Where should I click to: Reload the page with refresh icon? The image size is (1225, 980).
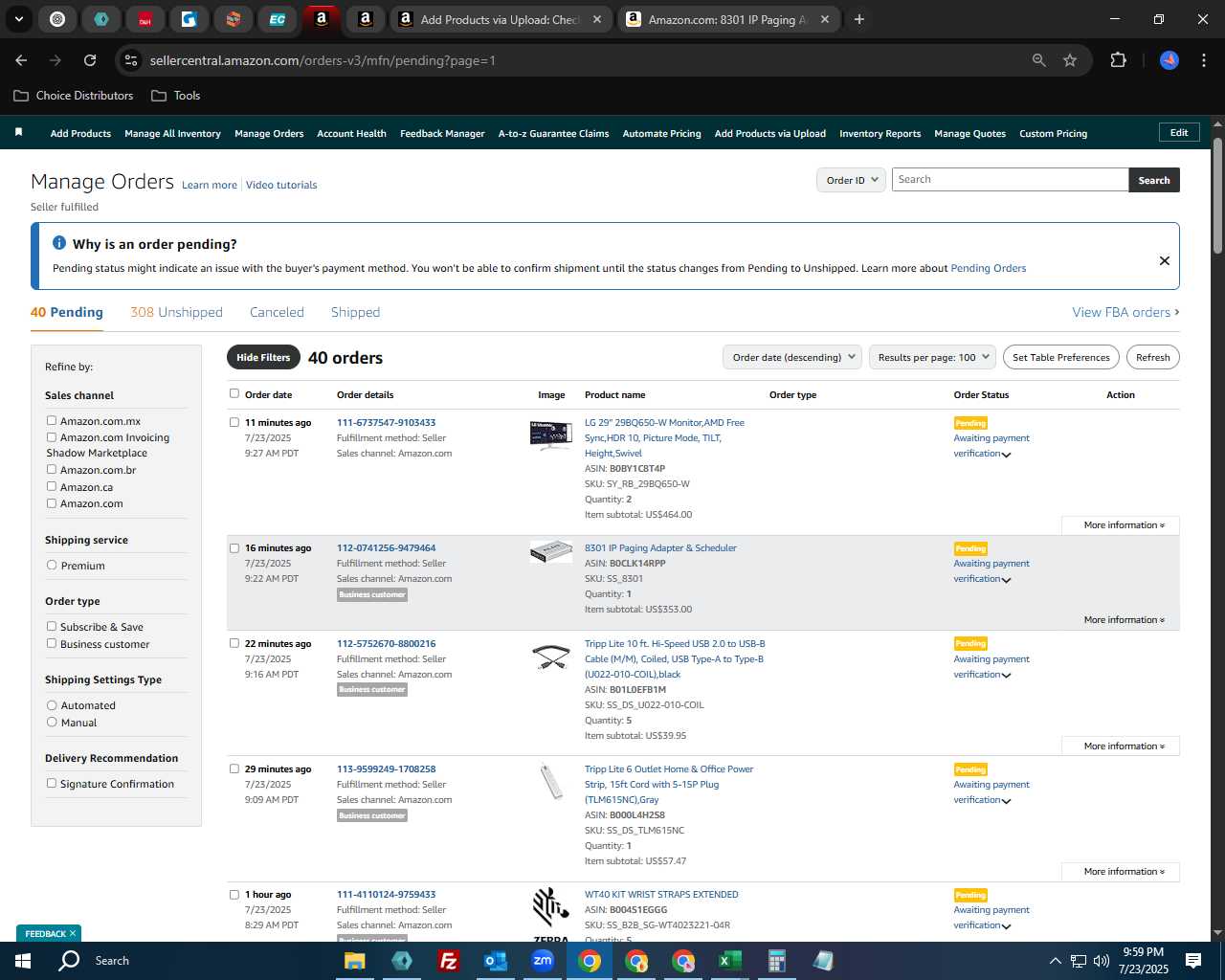[x=90, y=60]
